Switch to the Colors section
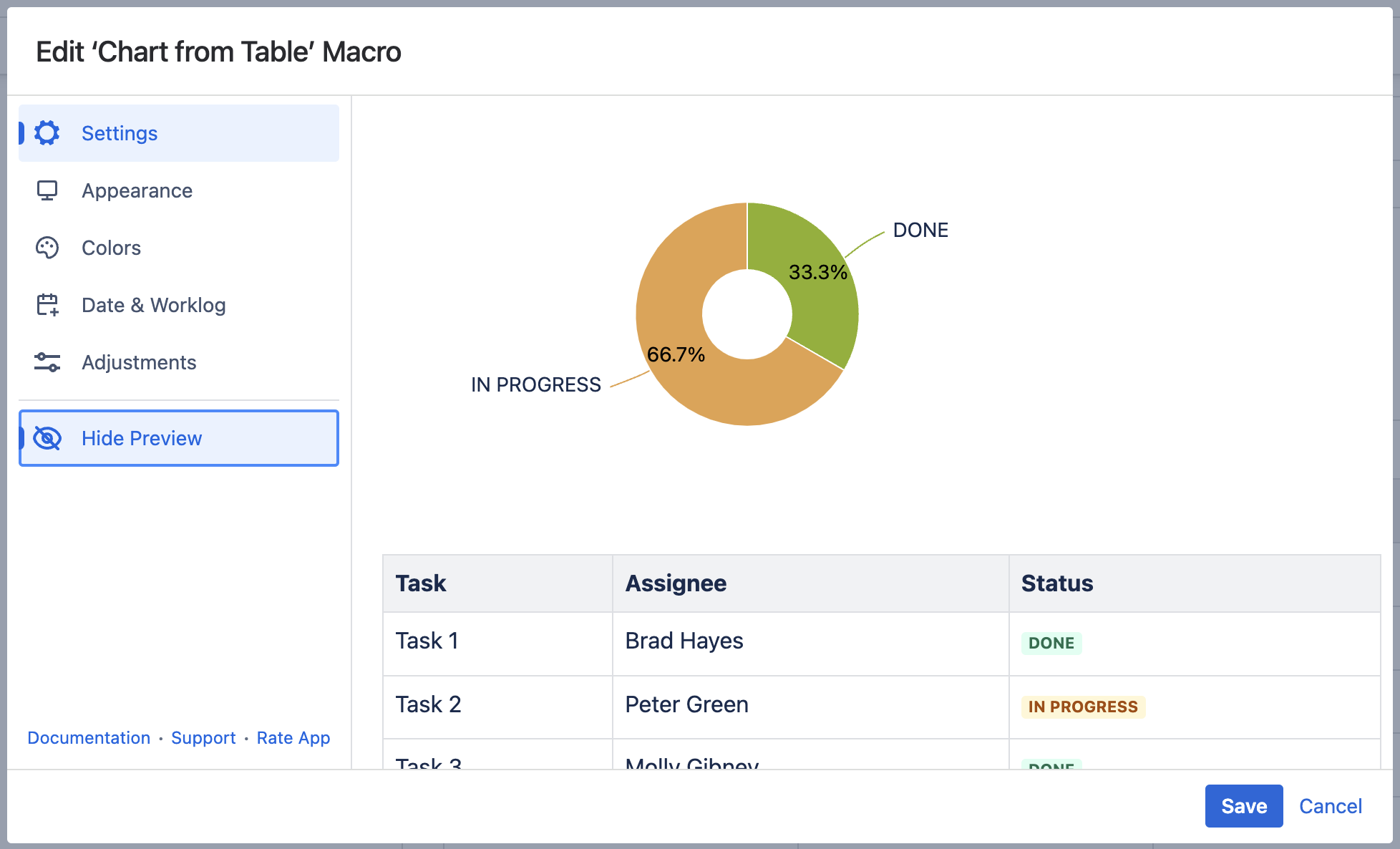 pyautogui.click(x=111, y=248)
